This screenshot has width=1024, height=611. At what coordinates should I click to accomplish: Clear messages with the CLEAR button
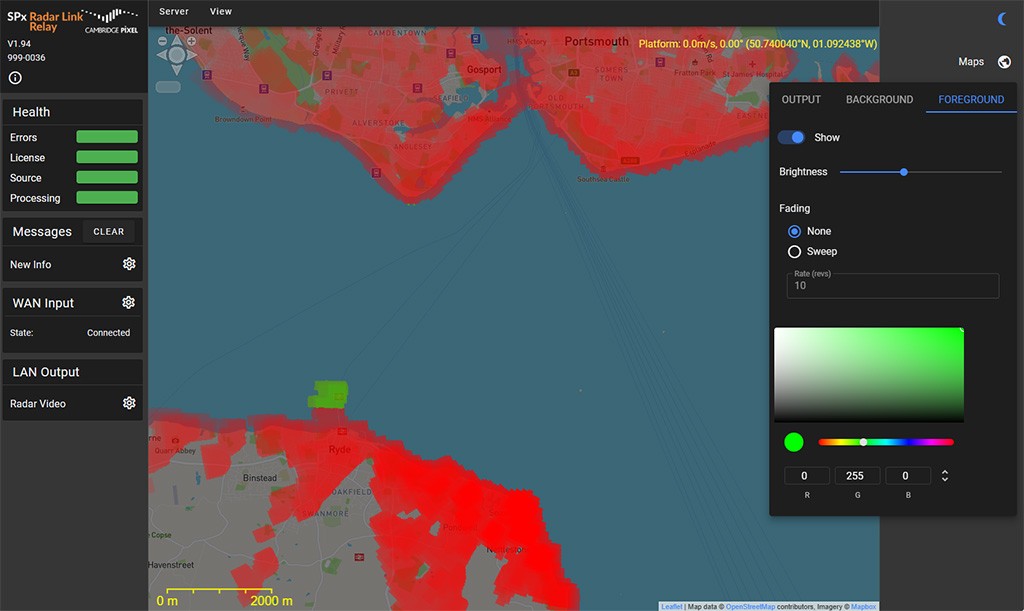[108, 231]
